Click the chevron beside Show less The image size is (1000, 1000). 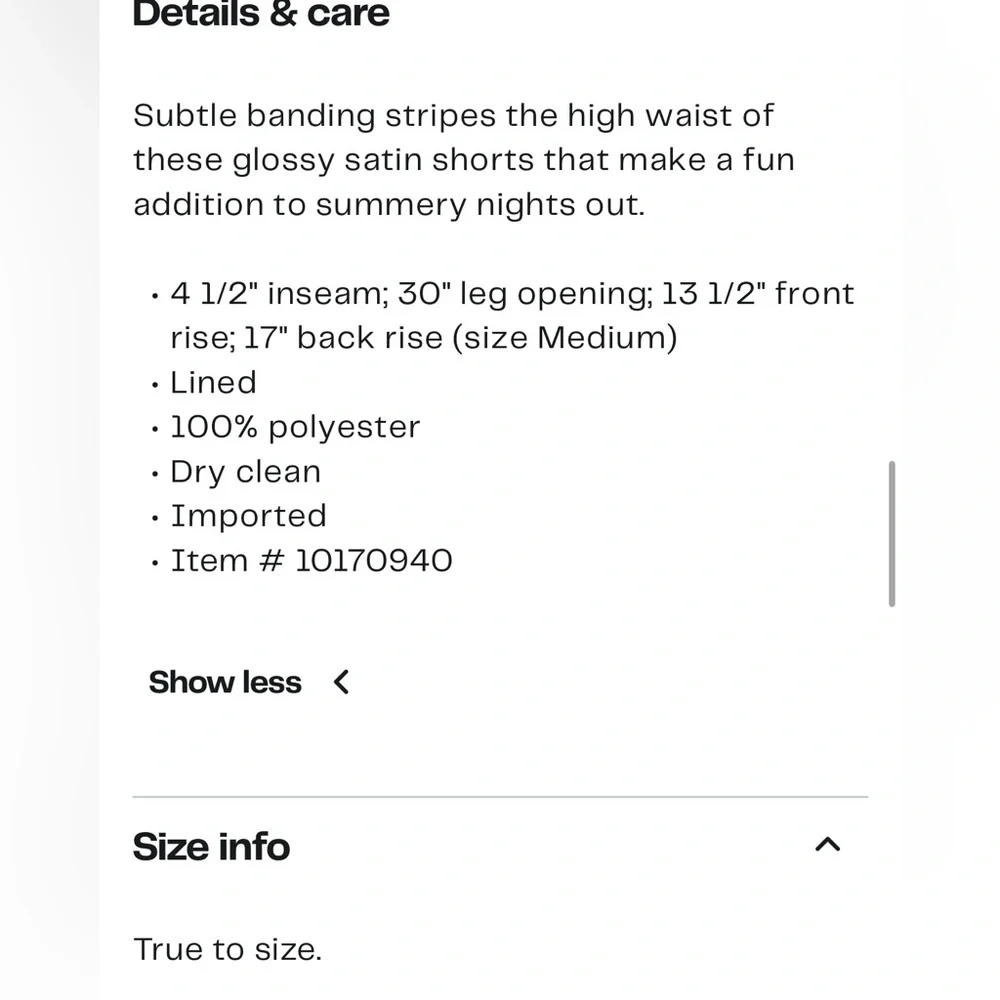pos(342,682)
